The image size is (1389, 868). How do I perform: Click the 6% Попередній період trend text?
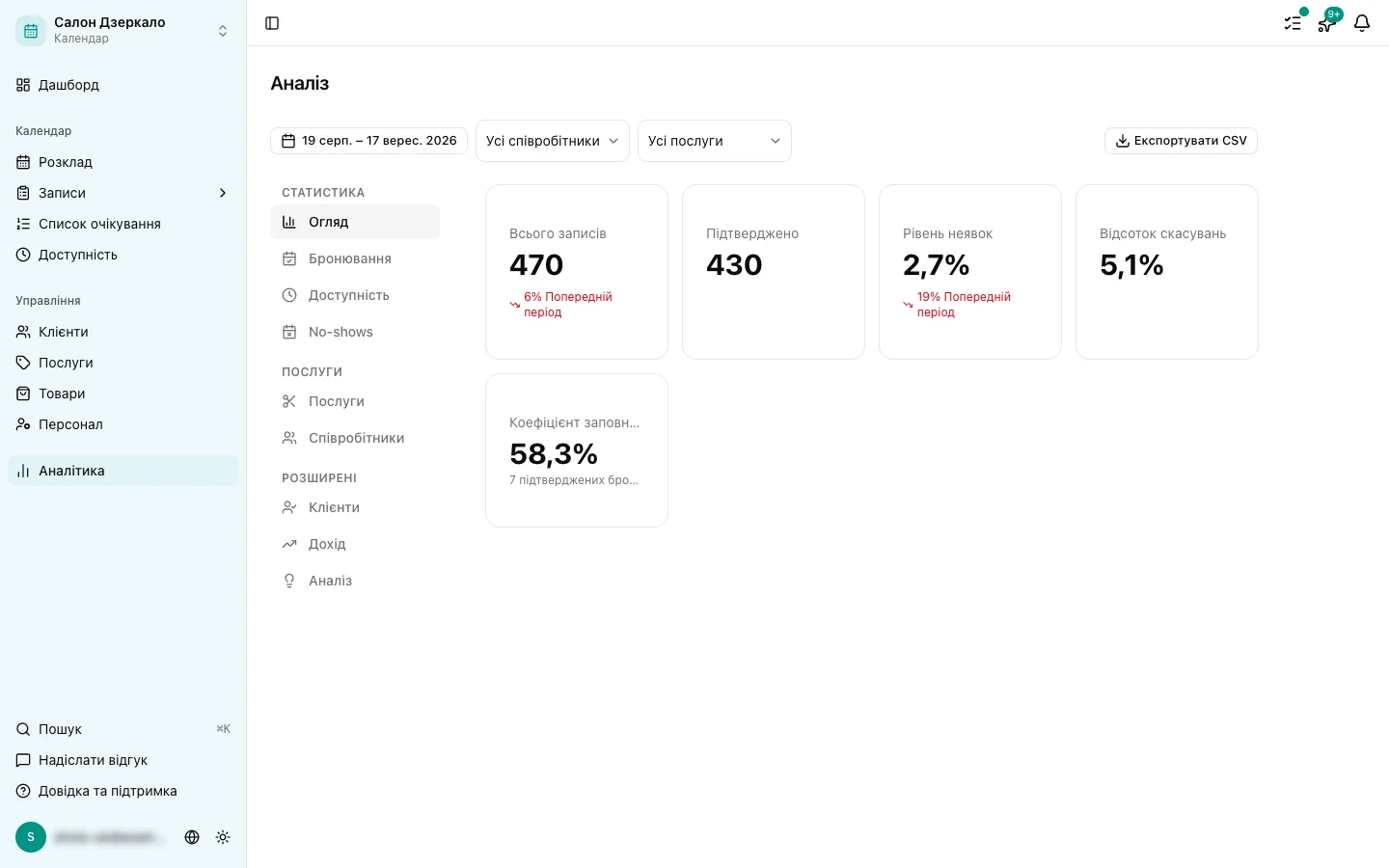coord(568,304)
